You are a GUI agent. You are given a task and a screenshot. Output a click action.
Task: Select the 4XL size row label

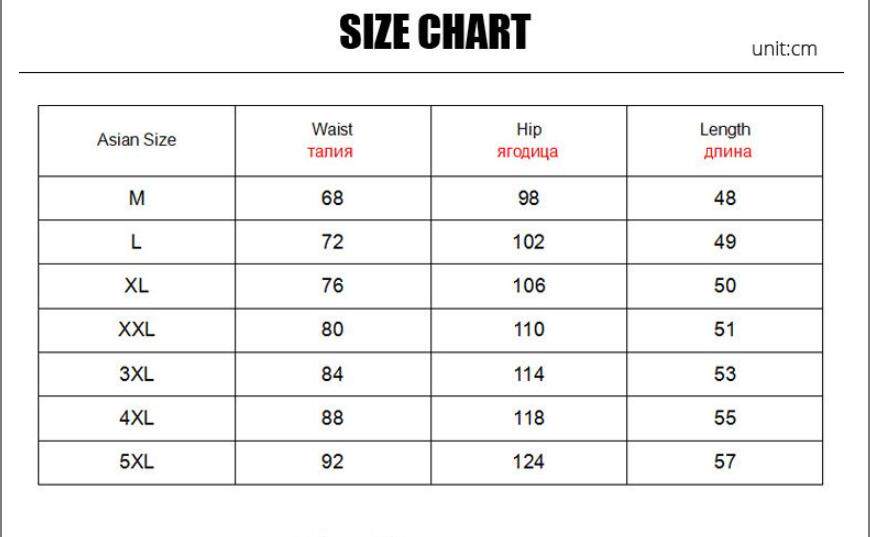tap(136, 418)
